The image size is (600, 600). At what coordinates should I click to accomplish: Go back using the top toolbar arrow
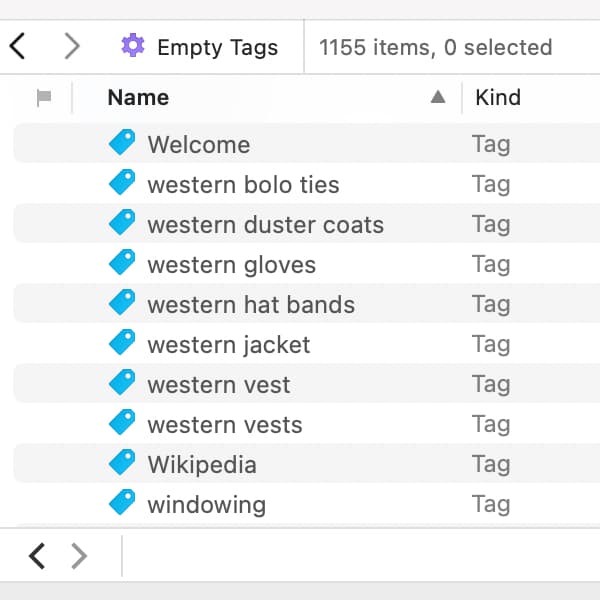pyautogui.click(x=17, y=46)
